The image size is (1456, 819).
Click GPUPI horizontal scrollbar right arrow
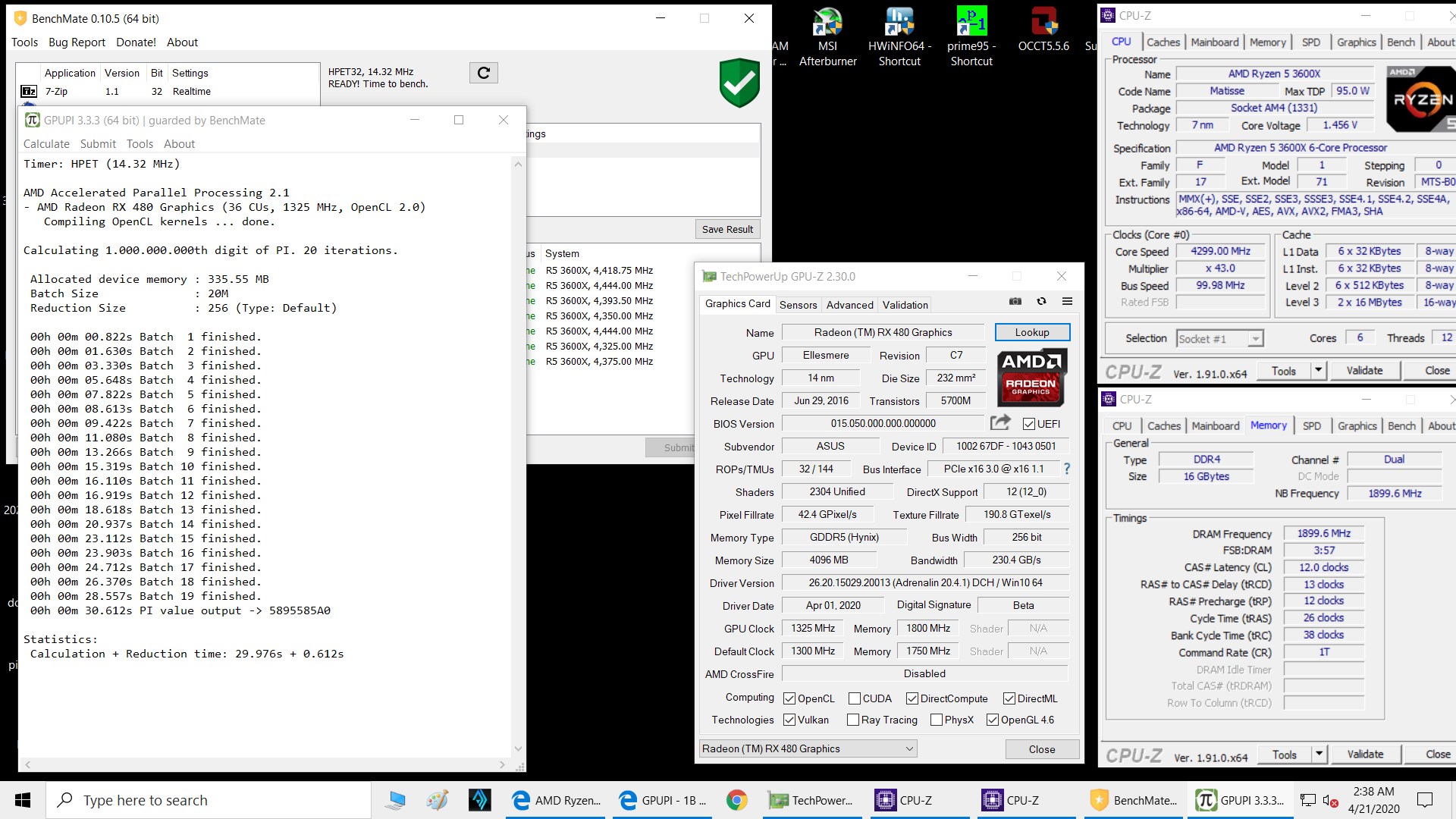click(x=503, y=765)
